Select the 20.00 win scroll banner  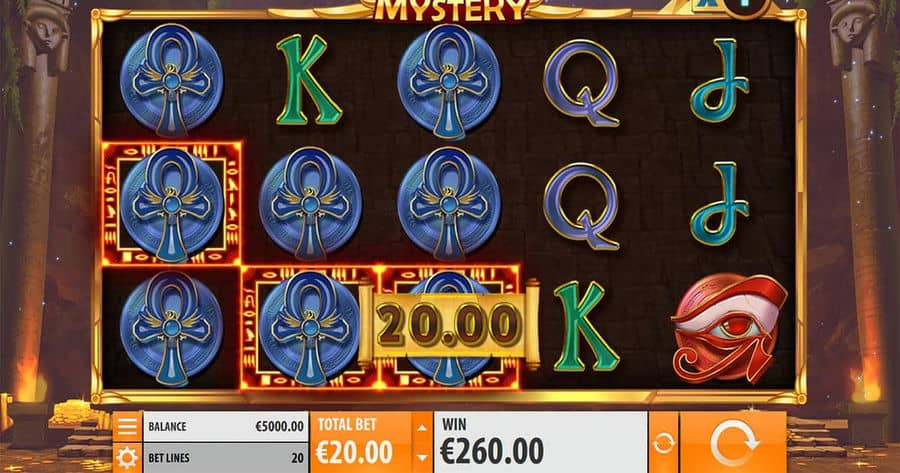(x=450, y=324)
